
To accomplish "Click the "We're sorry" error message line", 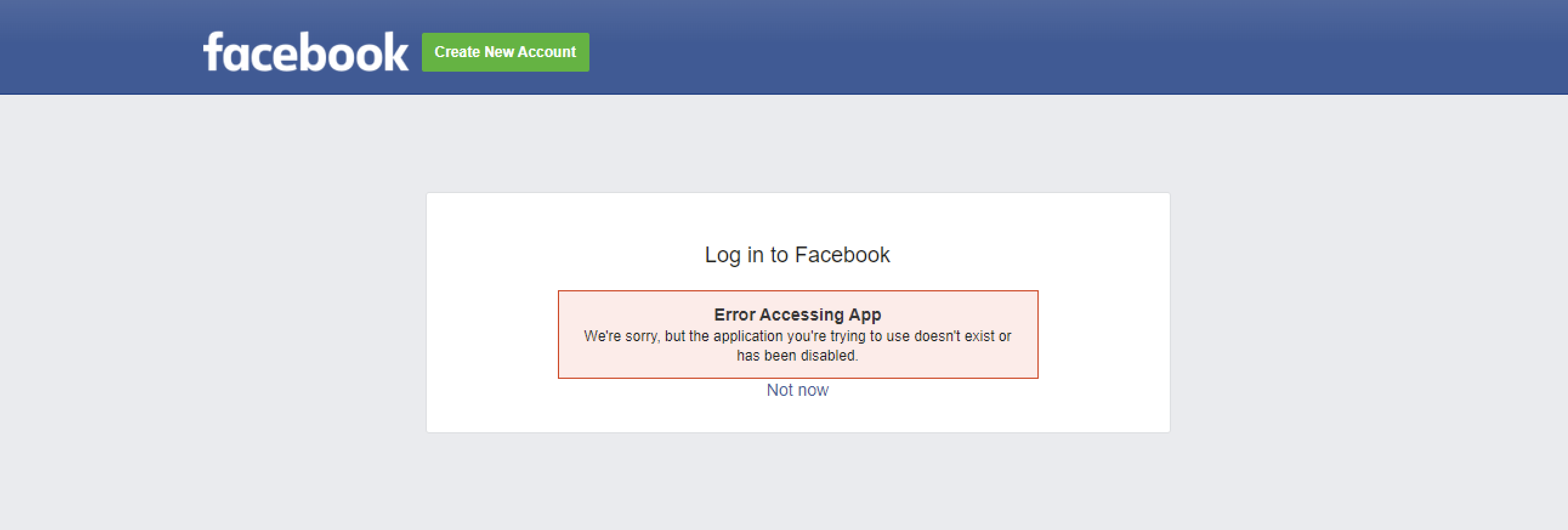I will tap(798, 336).
